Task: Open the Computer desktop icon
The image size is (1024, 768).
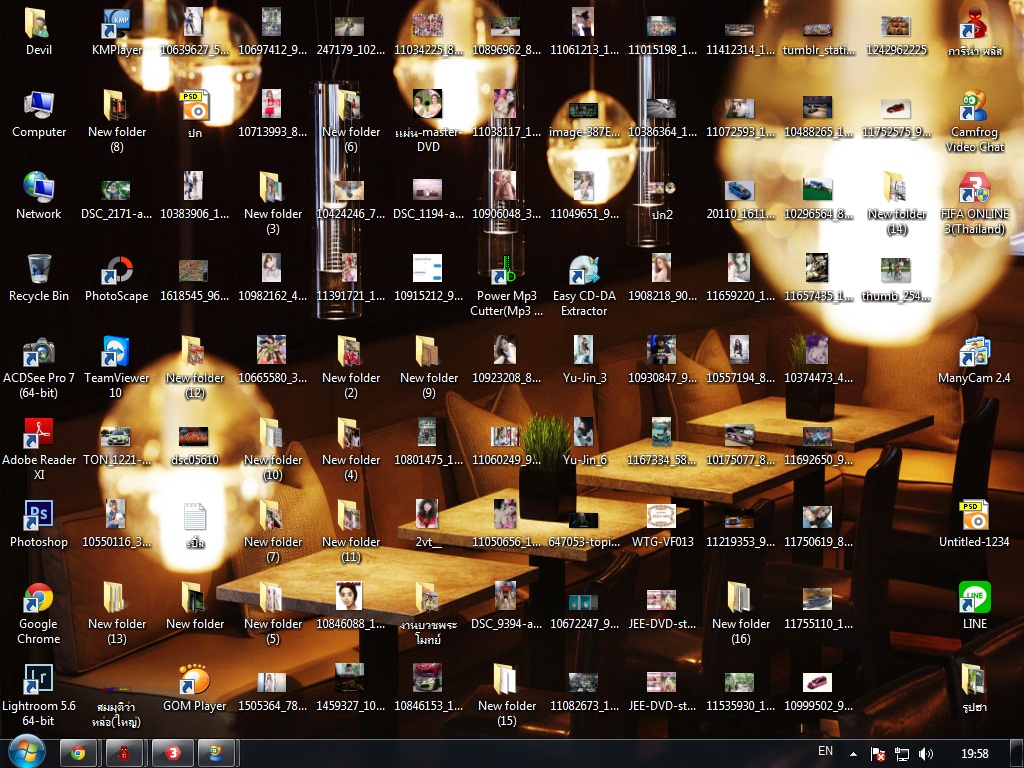Action: (39, 114)
